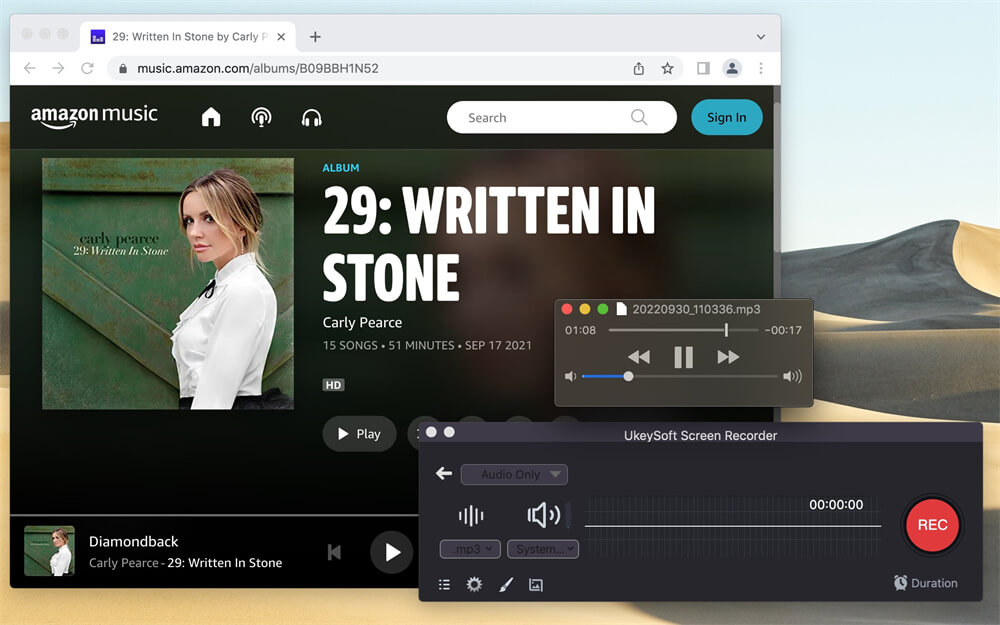Open Chrome profile avatar
The image size is (1000, 625).
pos(732,68)
